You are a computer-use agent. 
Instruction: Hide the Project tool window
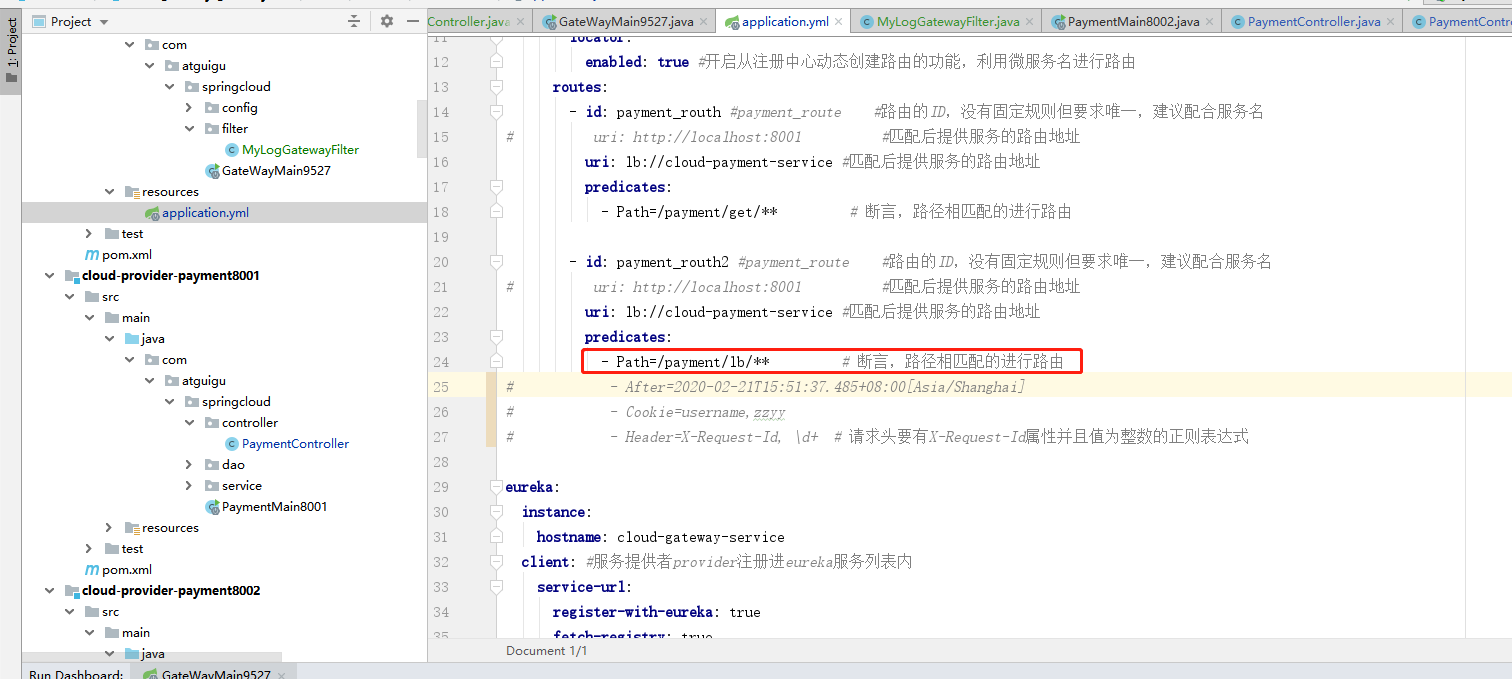[412, 21]
